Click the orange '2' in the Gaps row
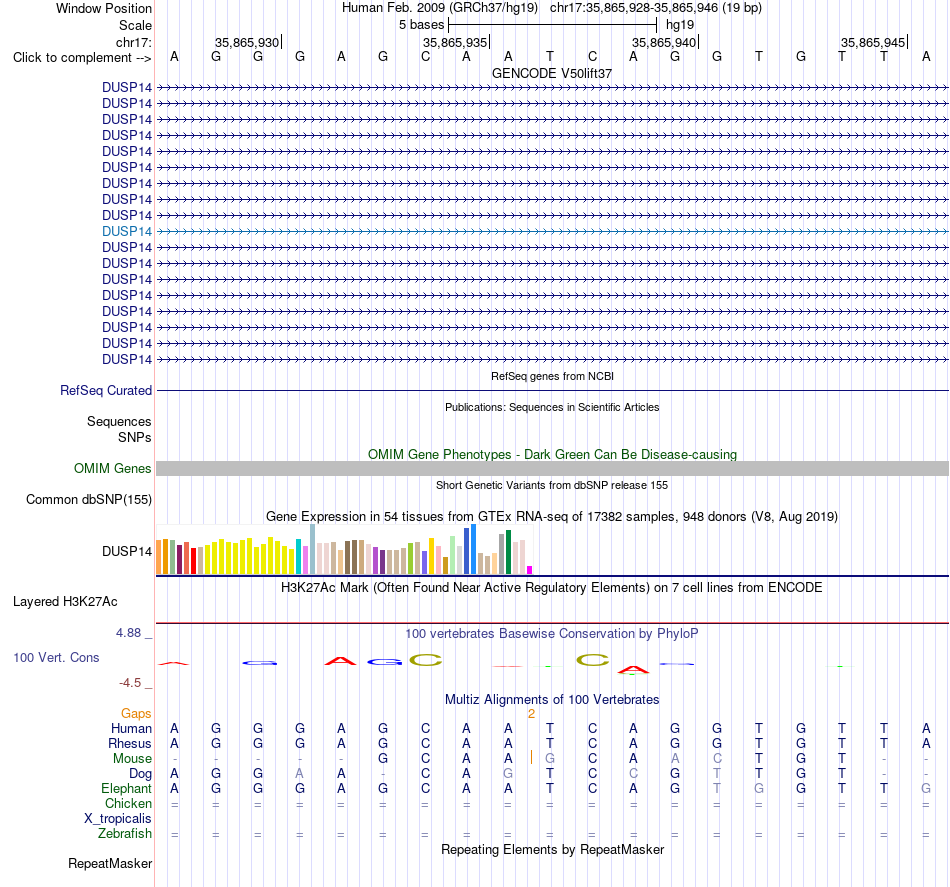The width and height of the screenshot is (950, 887). (531, 714)
